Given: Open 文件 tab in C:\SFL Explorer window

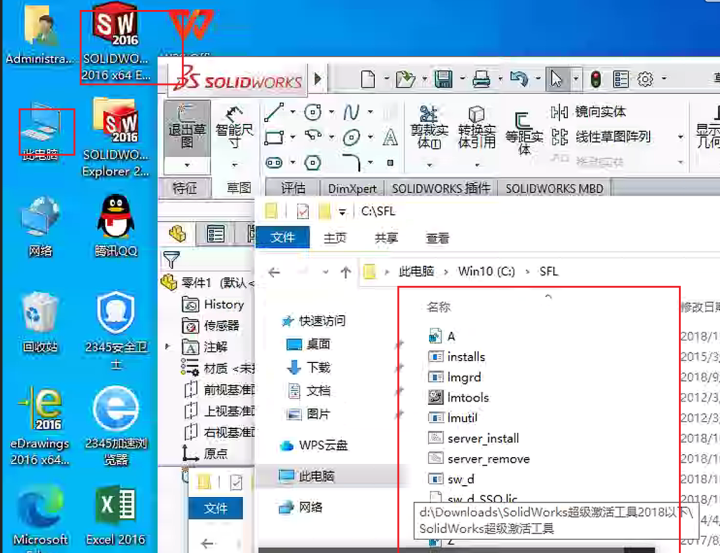Looking at the screenshot, I should 282,237.
